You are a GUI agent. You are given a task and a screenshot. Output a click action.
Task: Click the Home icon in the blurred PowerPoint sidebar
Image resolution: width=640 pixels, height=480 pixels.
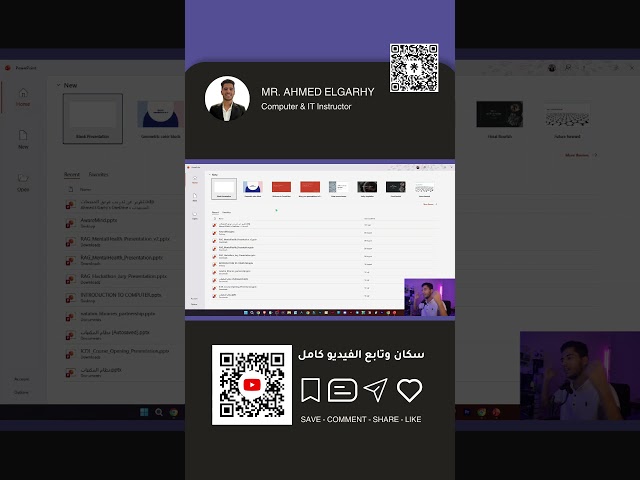[x=23, y=93]
